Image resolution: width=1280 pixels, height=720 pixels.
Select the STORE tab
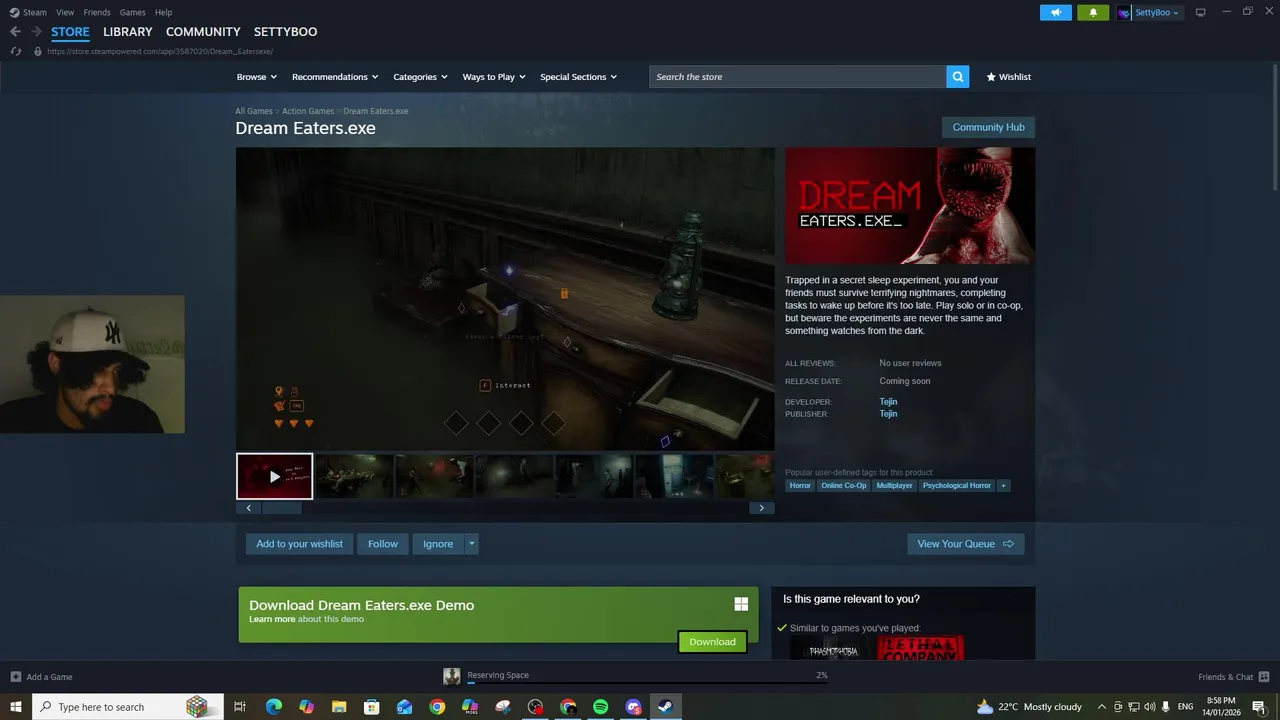tap(70, 32)
